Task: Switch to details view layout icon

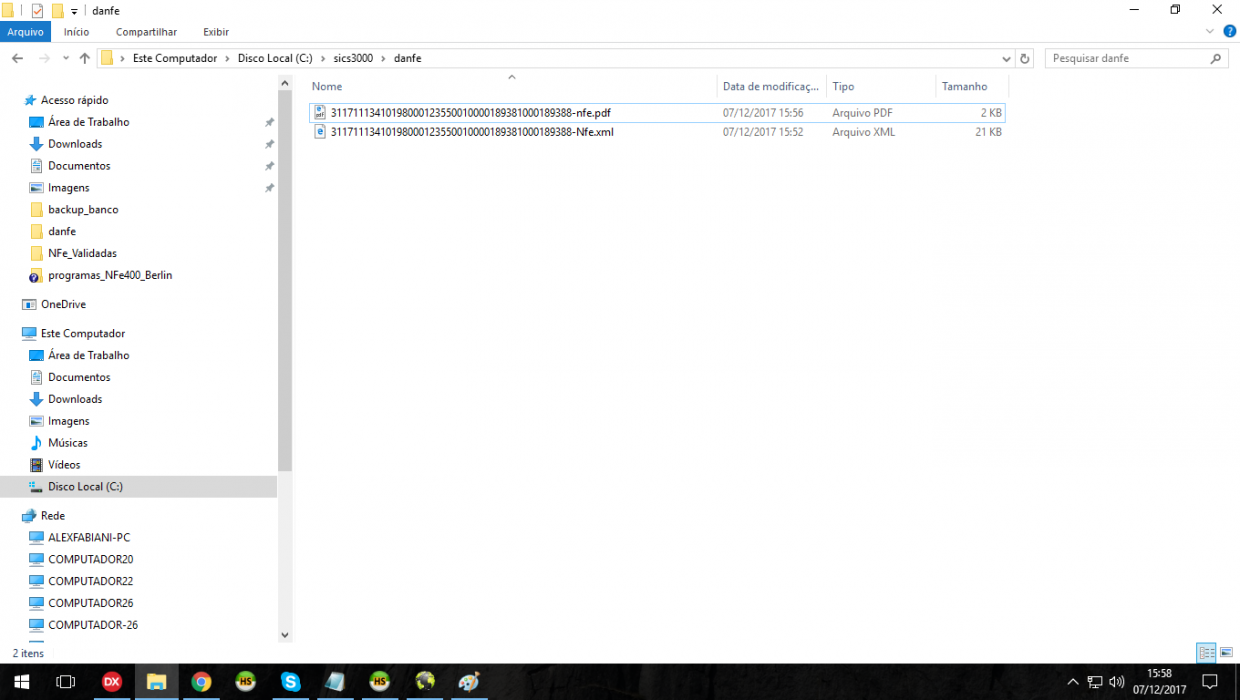Action: [x=1207, y=653]
